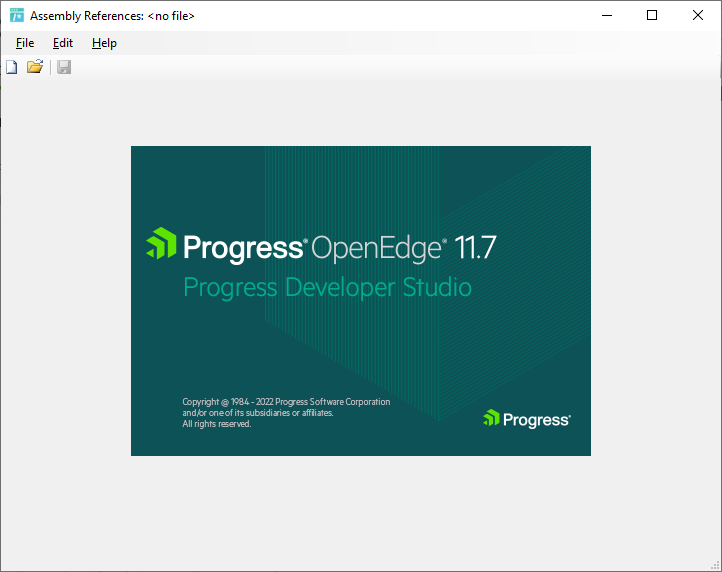
Task: Open the Help menu
Action: (x=104, y=43)
